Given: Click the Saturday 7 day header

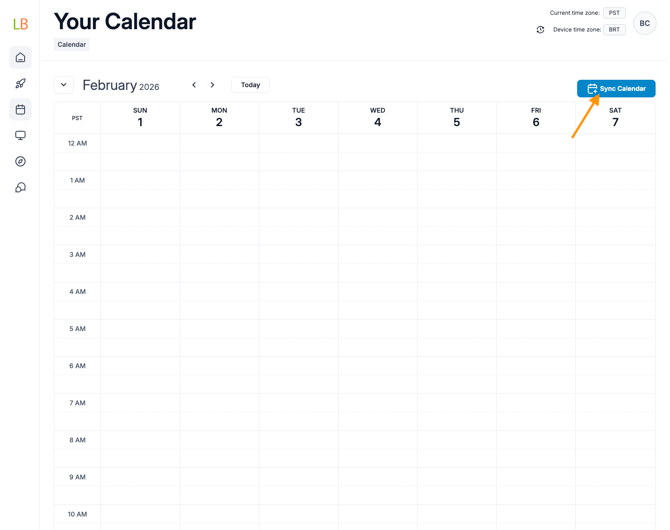Looking at the screenshot, I should click(x=615, y=117).
